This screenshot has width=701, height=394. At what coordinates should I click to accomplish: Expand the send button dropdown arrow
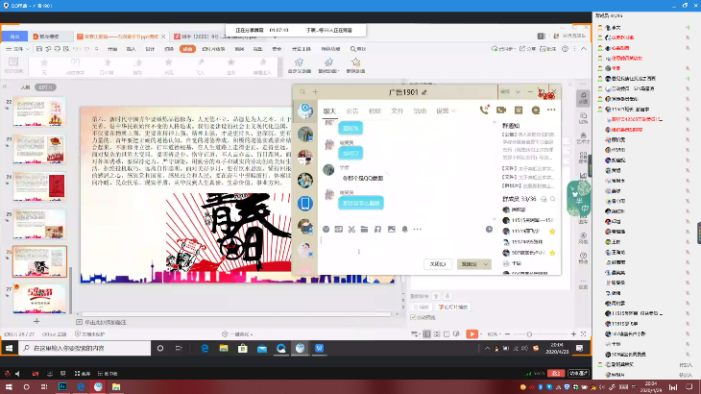pos(486,264)
